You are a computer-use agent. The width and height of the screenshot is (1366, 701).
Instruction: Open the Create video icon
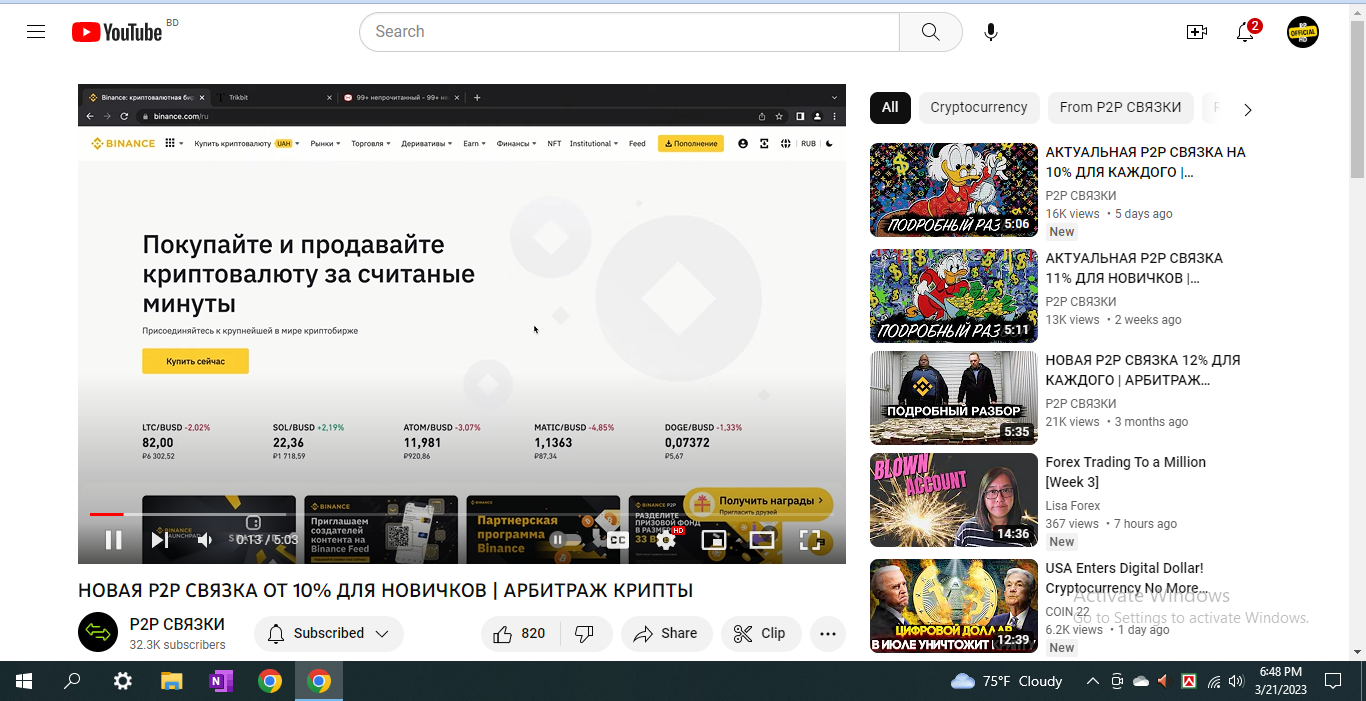1196,32
